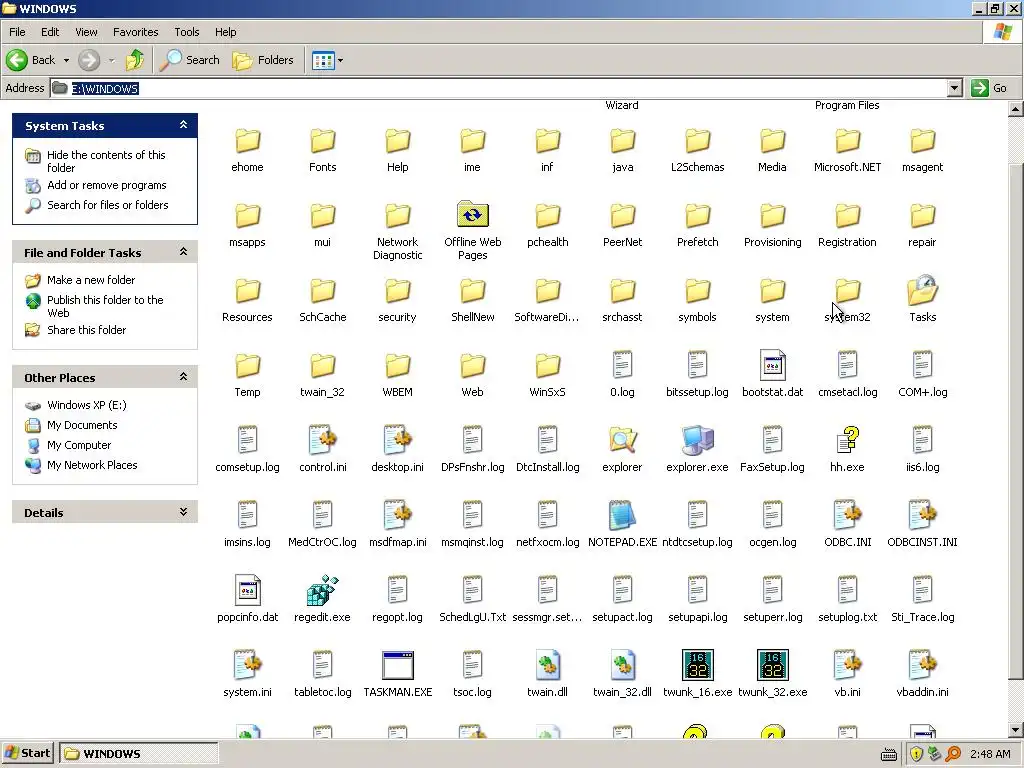Open Windows XP (E:) in Other Places
Viewport: 1024px width, 768px height.
[x=86, y=405]
